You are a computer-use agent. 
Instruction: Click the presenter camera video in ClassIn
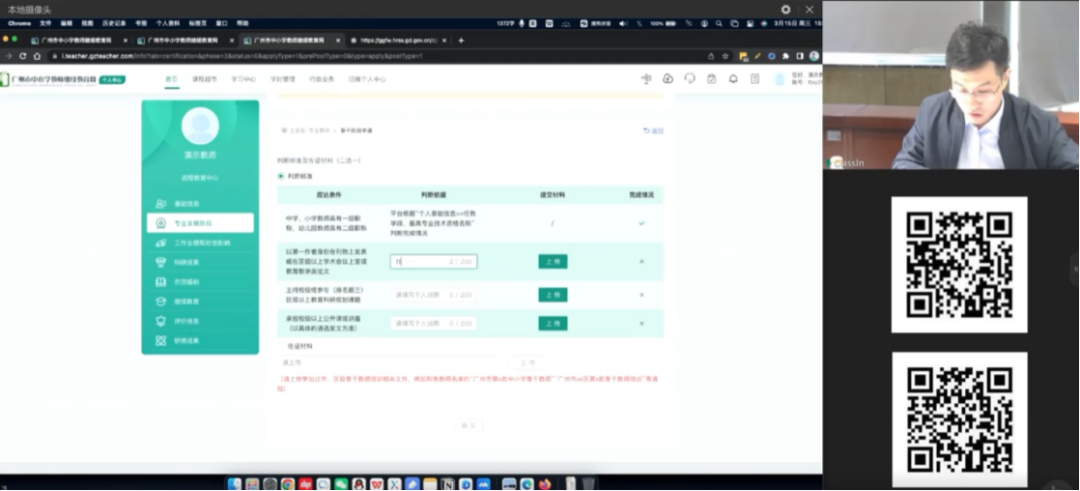951,85
